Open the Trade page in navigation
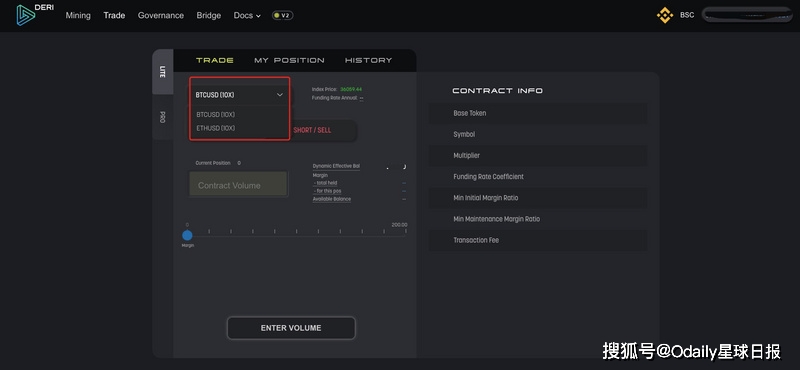Screen dimensions: 800x370 tap(114, 15)
